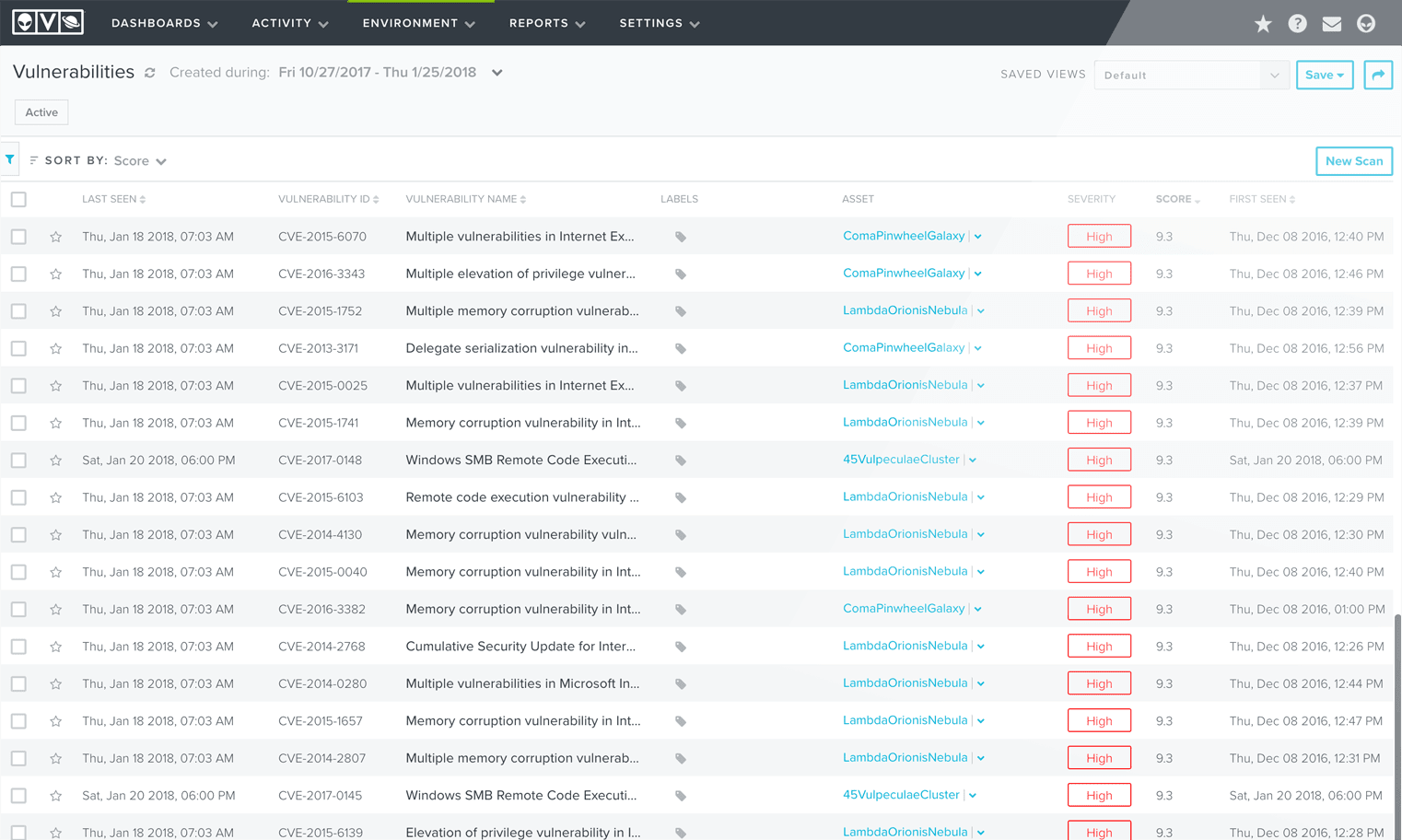Open the filter panel with funnel icon

[x=9, y=158]
